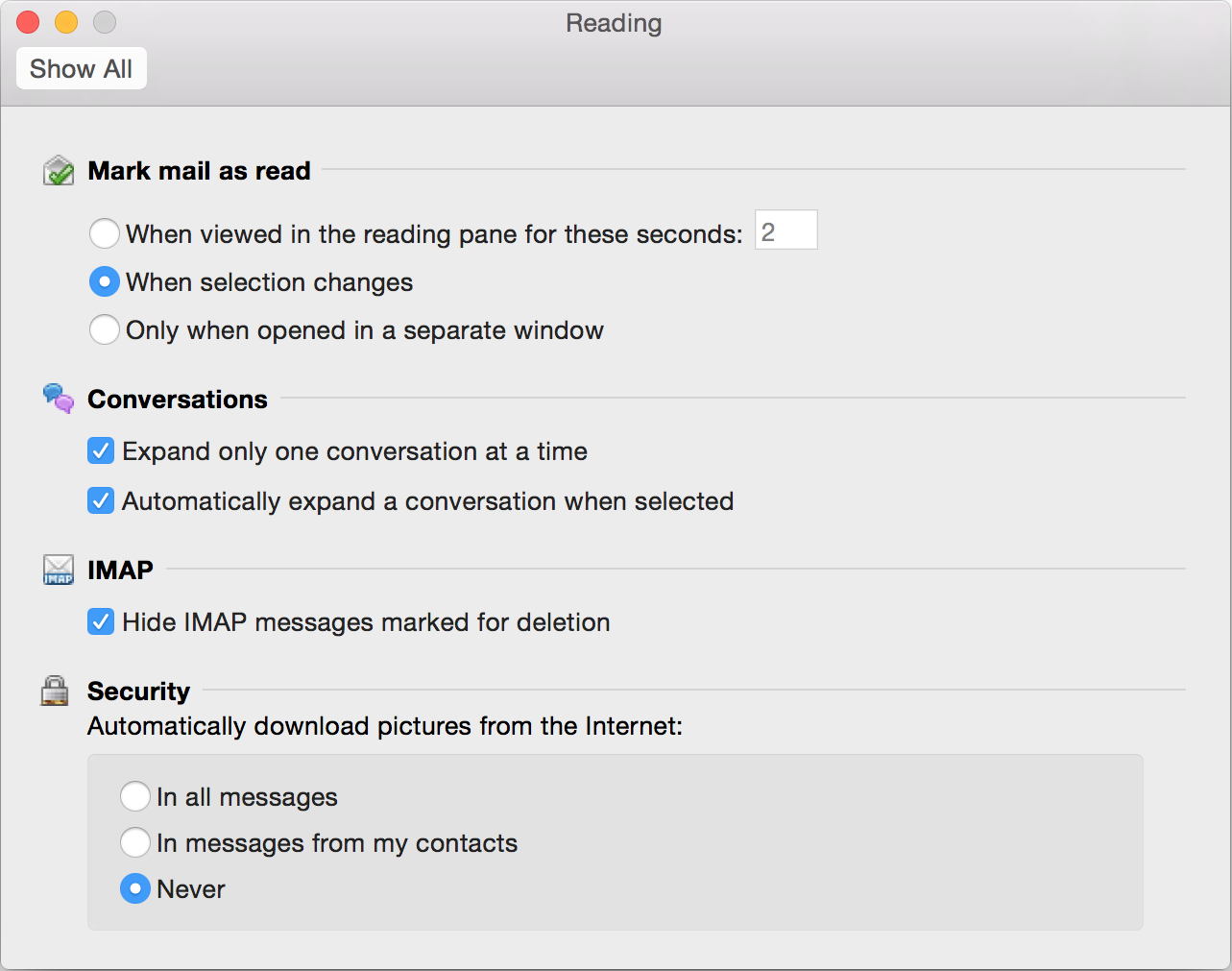1232x971 pixels.
Task: Click the 'IMAP' section heading
Action: click(120, 570)
